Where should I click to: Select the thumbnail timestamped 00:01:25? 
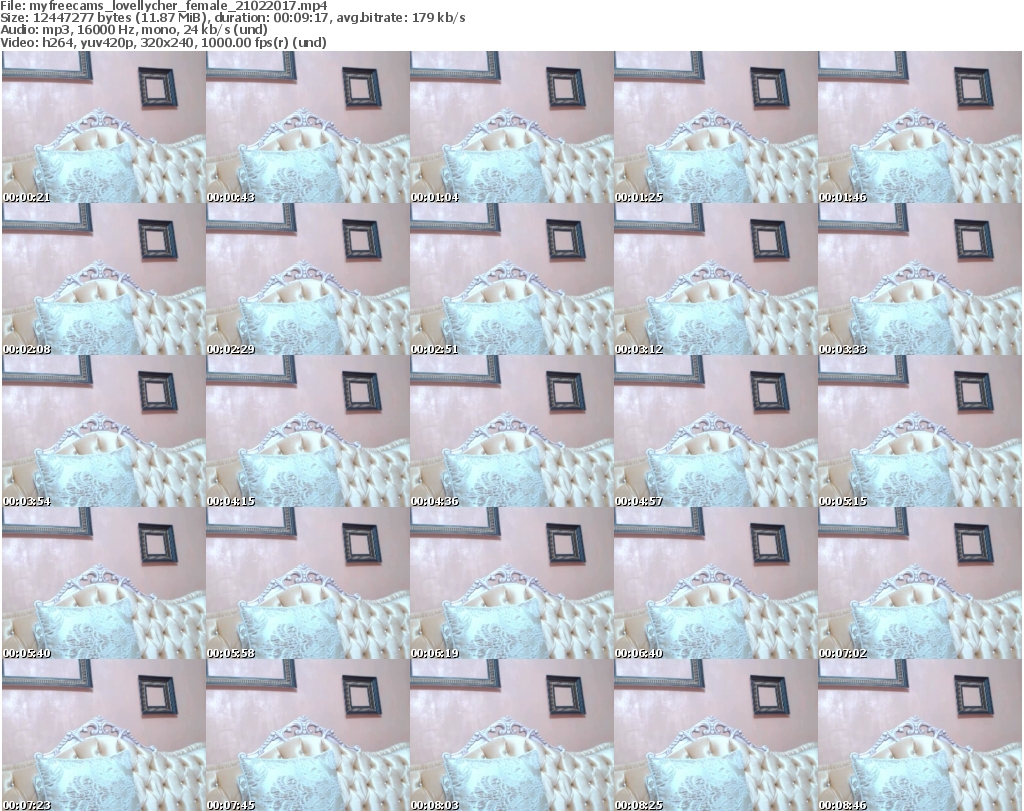716,127
